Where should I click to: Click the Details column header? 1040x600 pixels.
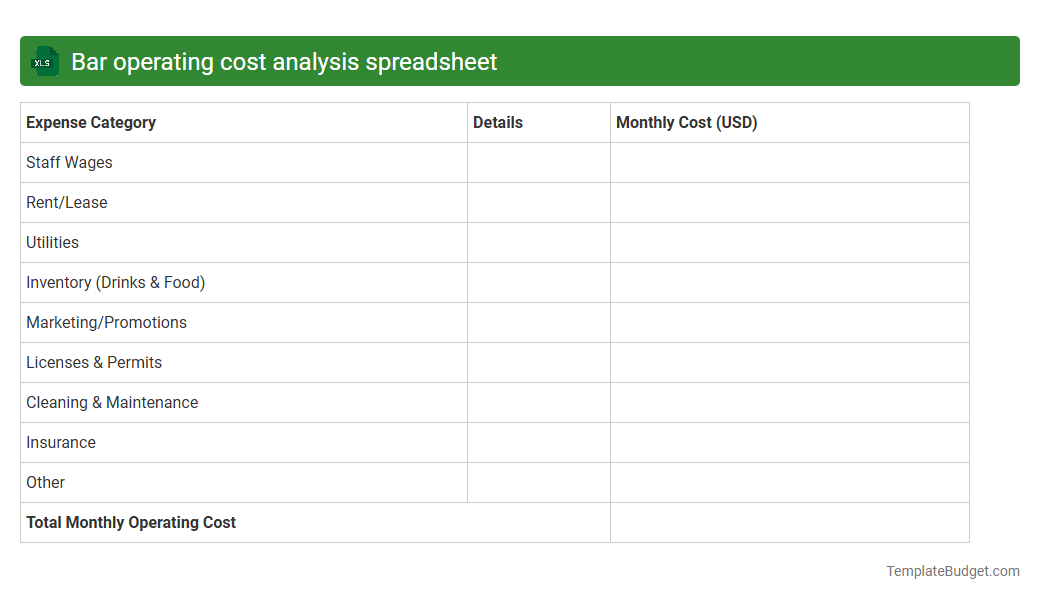[497, 122]
